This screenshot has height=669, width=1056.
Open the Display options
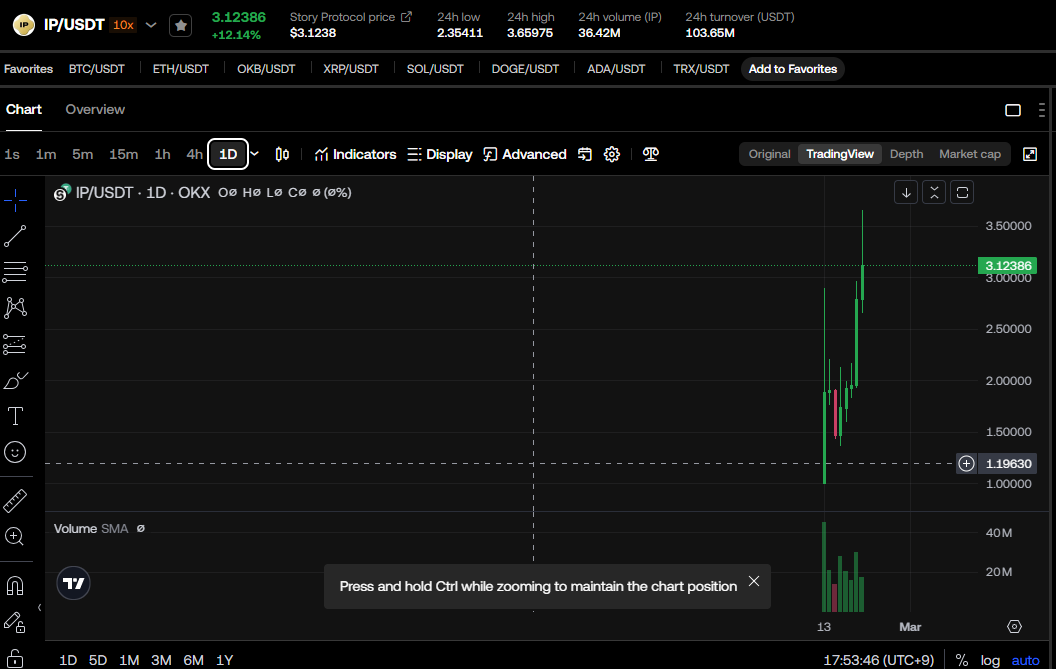pyautogui.click(x=440, y=154)
